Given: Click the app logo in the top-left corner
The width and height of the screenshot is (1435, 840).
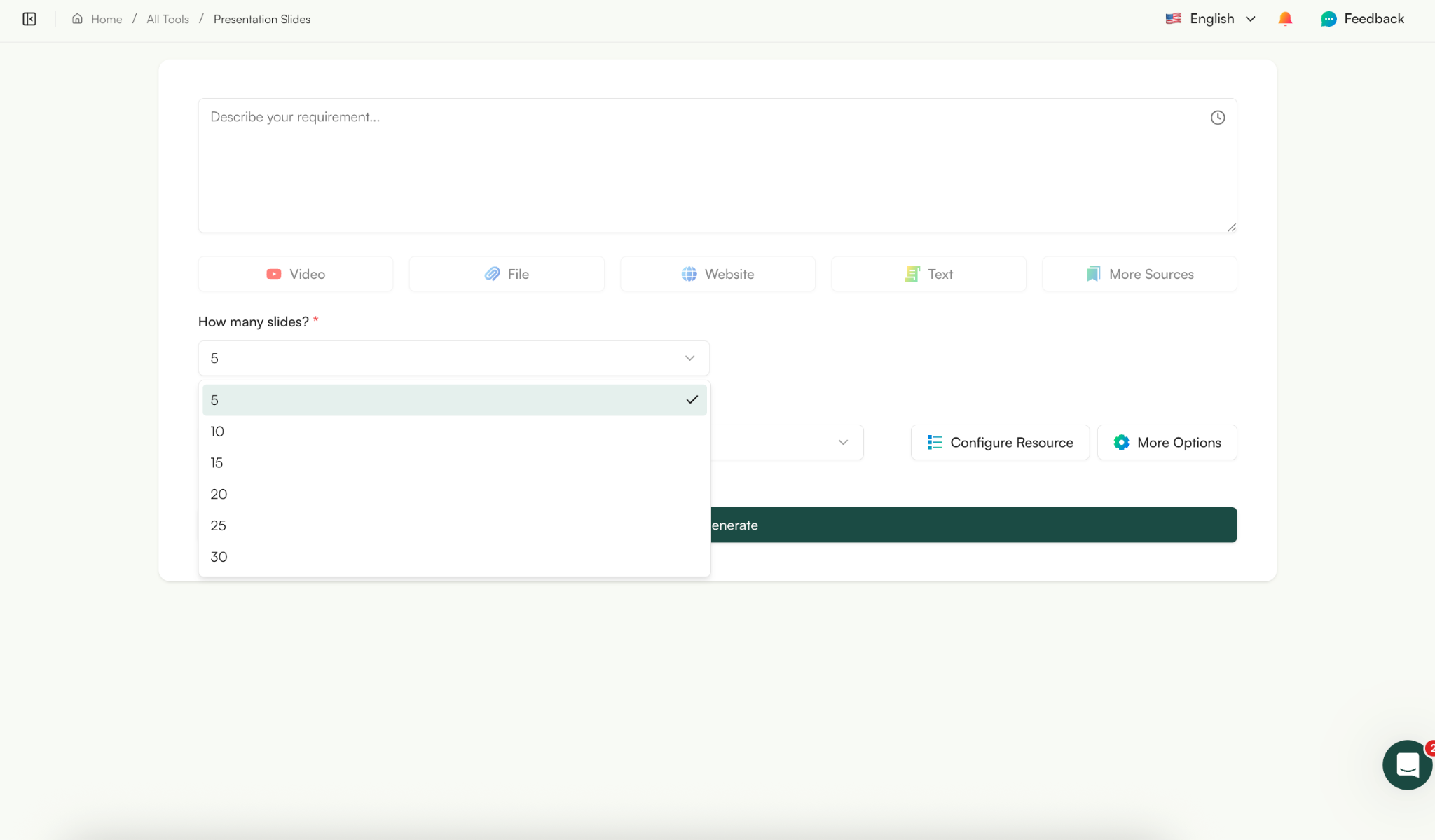Looking at the screenshot, I should coord(29,19).
